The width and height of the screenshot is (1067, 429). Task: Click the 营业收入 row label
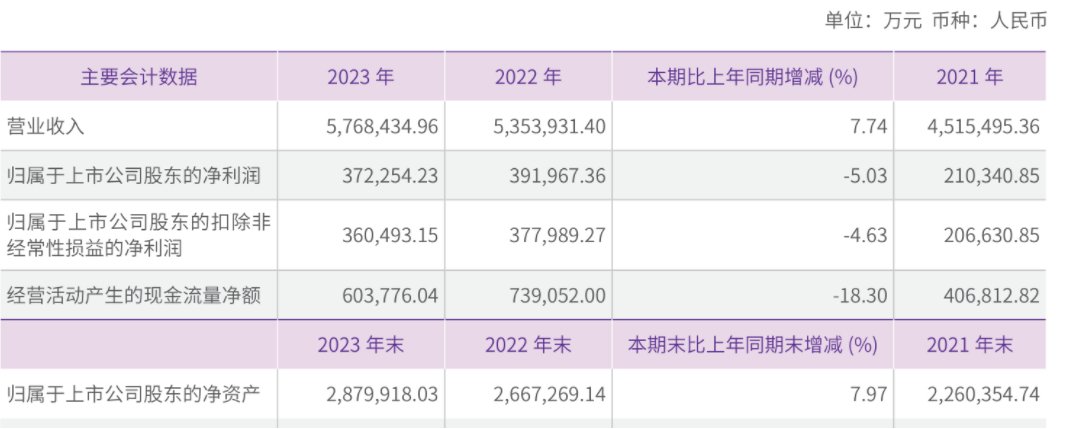point(46,127)
